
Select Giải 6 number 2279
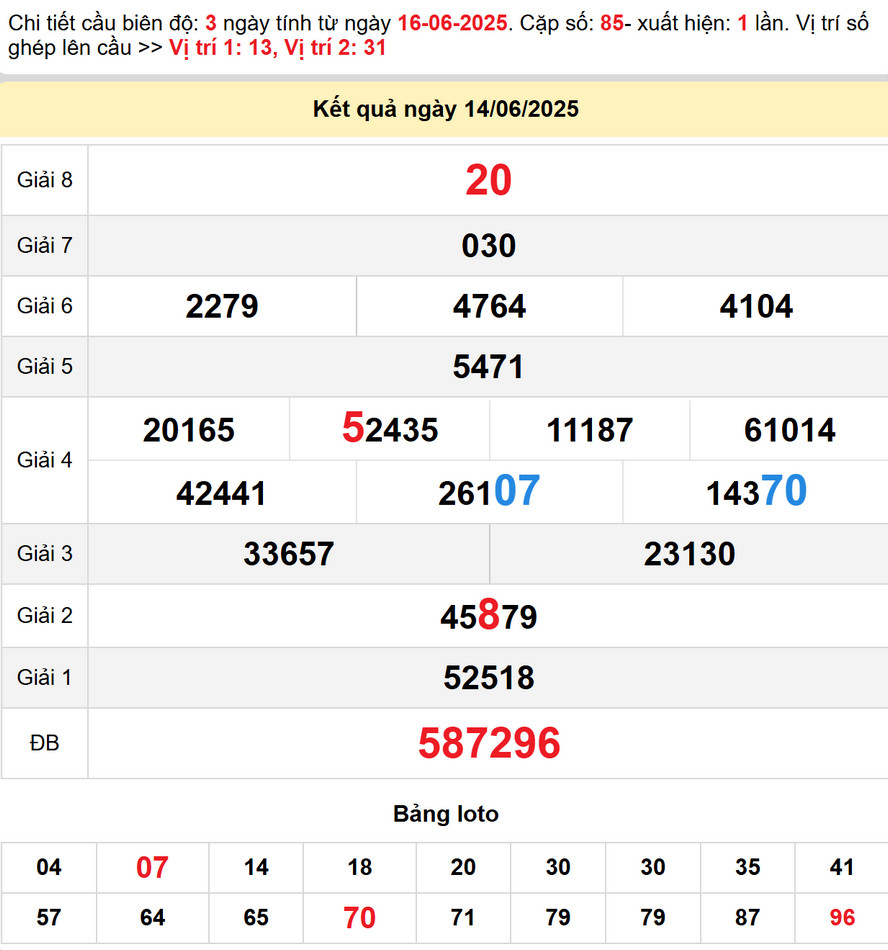coord(222,306)
